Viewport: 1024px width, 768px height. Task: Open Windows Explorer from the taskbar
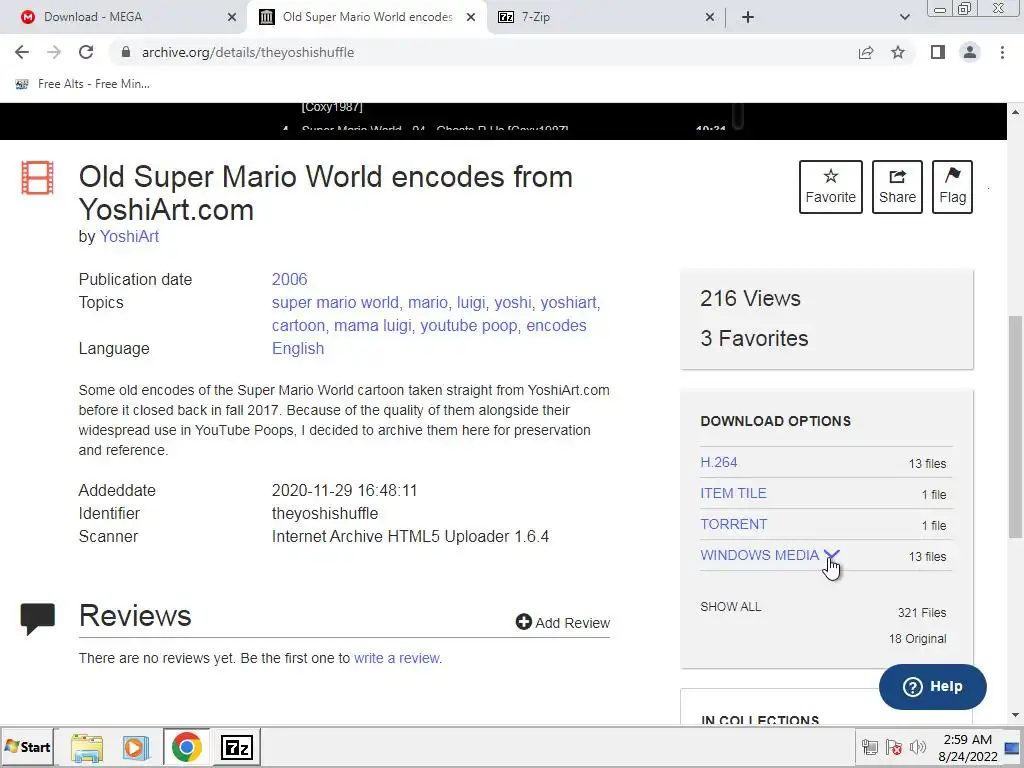click(x=87, y=747)
